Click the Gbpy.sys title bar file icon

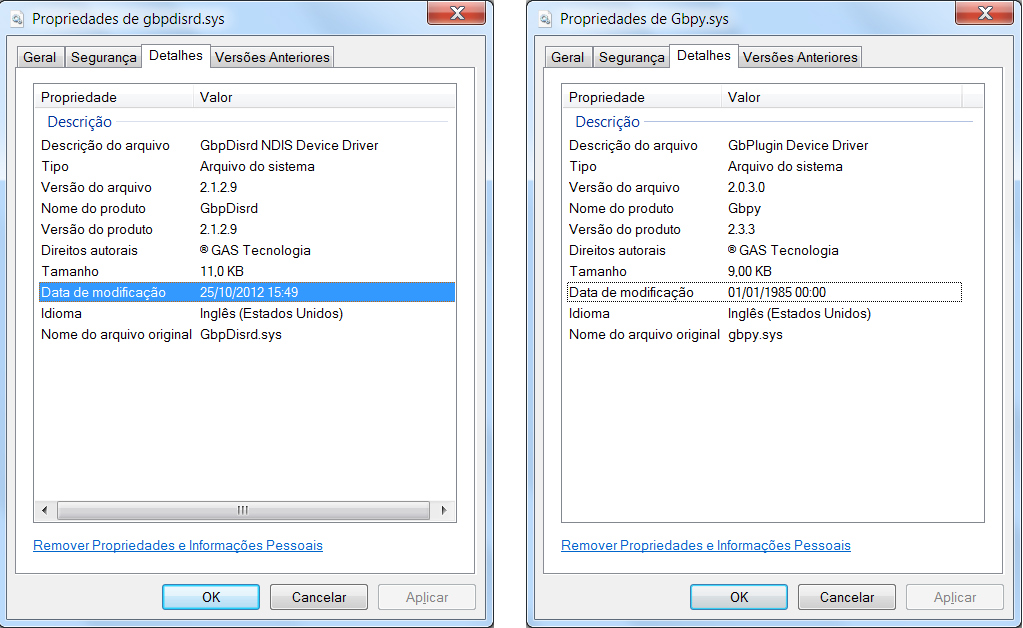(x=544, y=19)
